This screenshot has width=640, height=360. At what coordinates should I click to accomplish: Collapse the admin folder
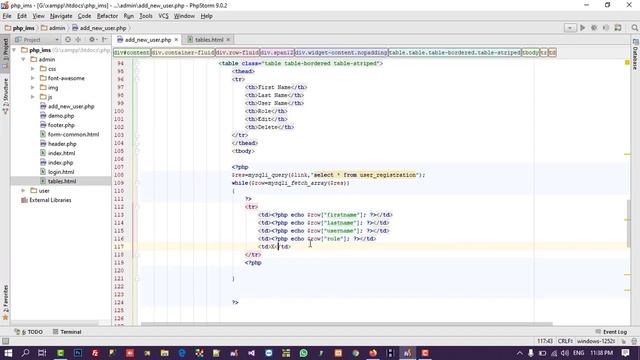click(24, 59)
